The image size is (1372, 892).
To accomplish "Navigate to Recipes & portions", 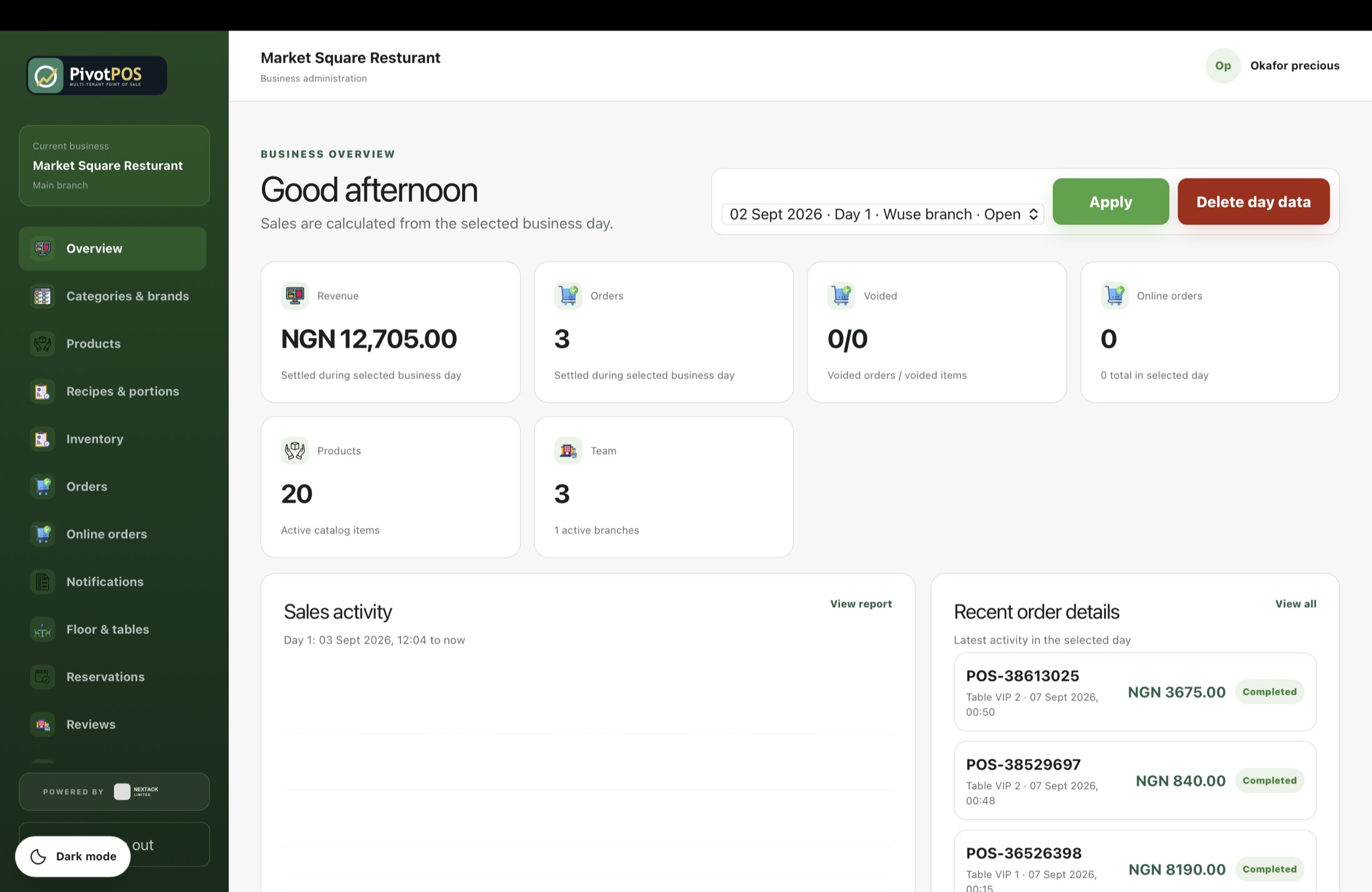I will click(112, 391).
